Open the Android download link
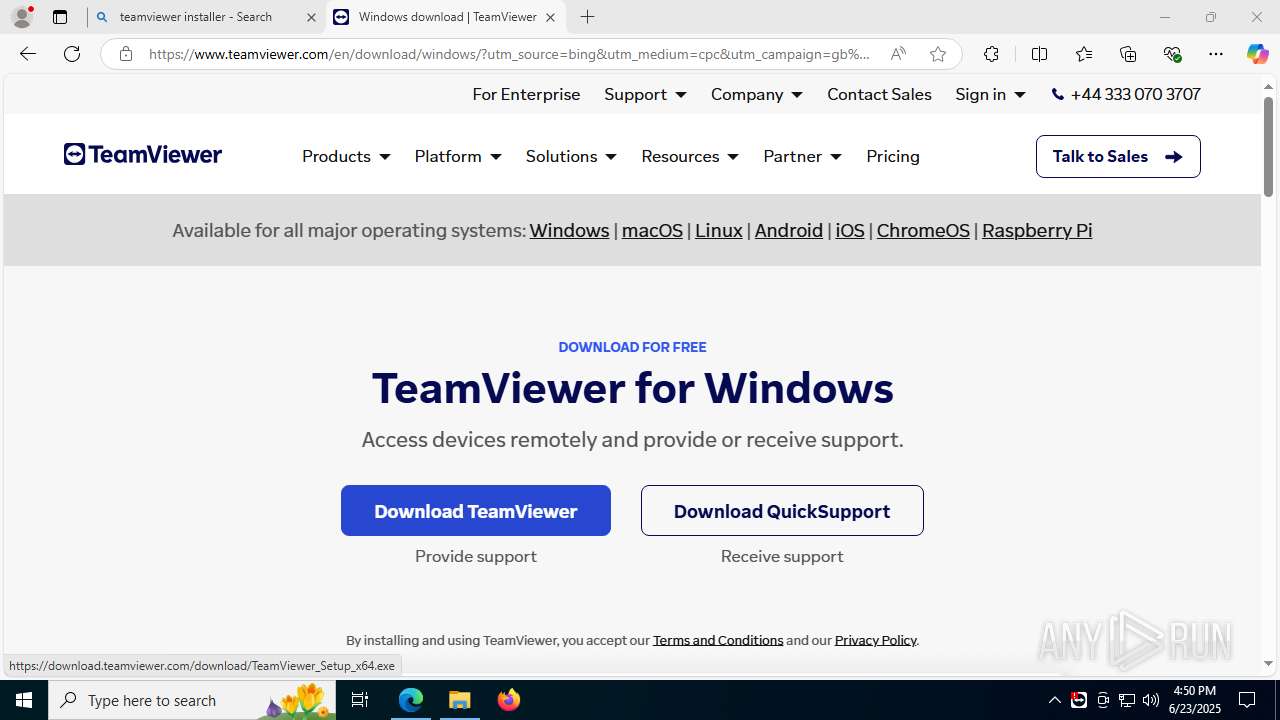 tap(789, 230)
